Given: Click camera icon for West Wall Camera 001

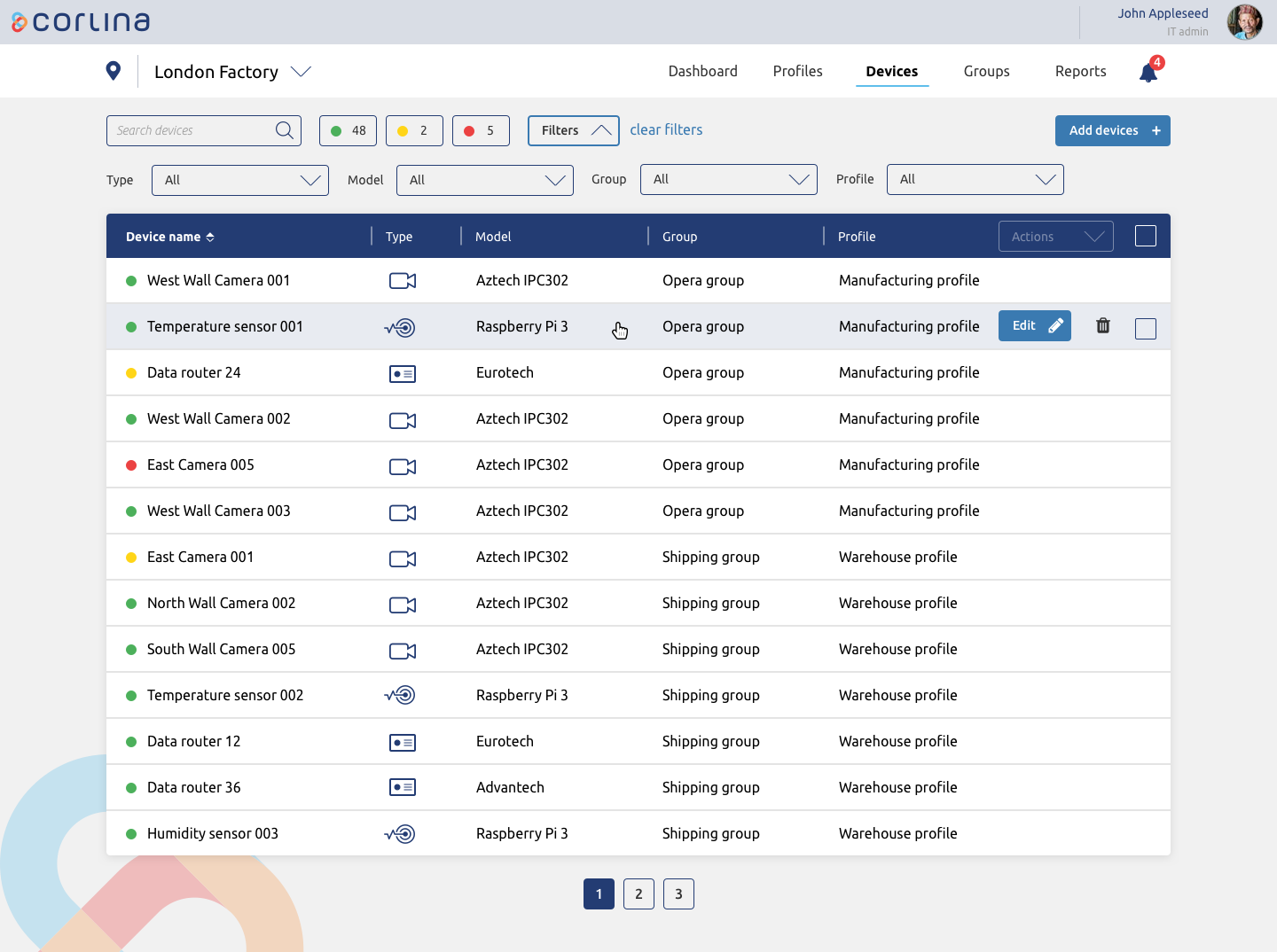Looking at the screenshot, I should tap(403, 281).
